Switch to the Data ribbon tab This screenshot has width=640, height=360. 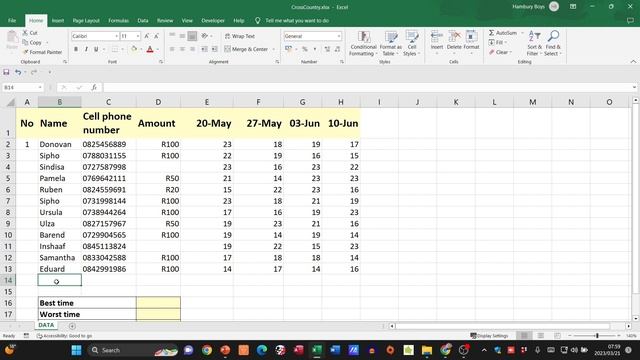pyautogui.click(x=143, y=20)
